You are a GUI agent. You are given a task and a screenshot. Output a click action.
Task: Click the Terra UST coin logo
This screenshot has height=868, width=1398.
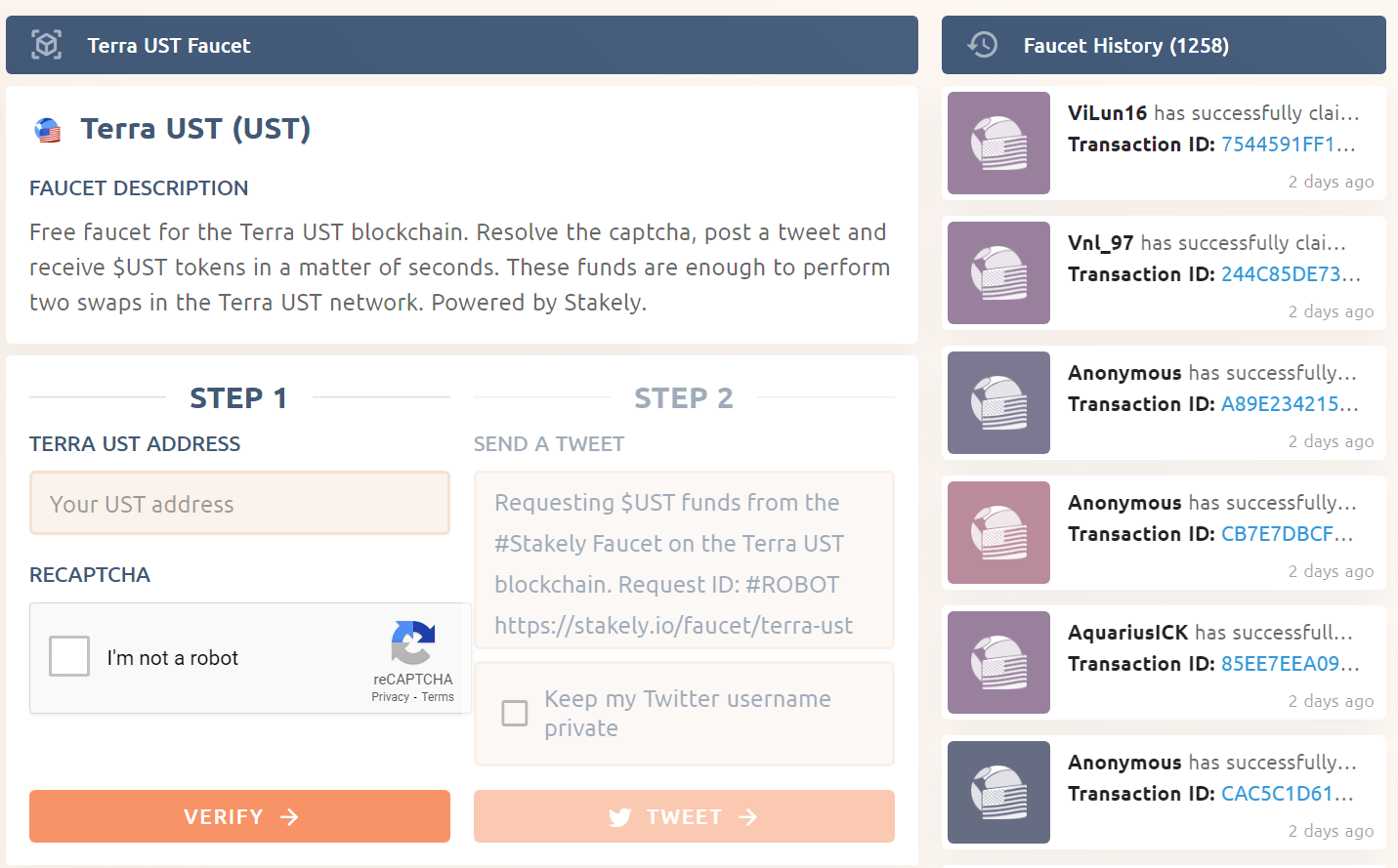click(x=47, y=130)
